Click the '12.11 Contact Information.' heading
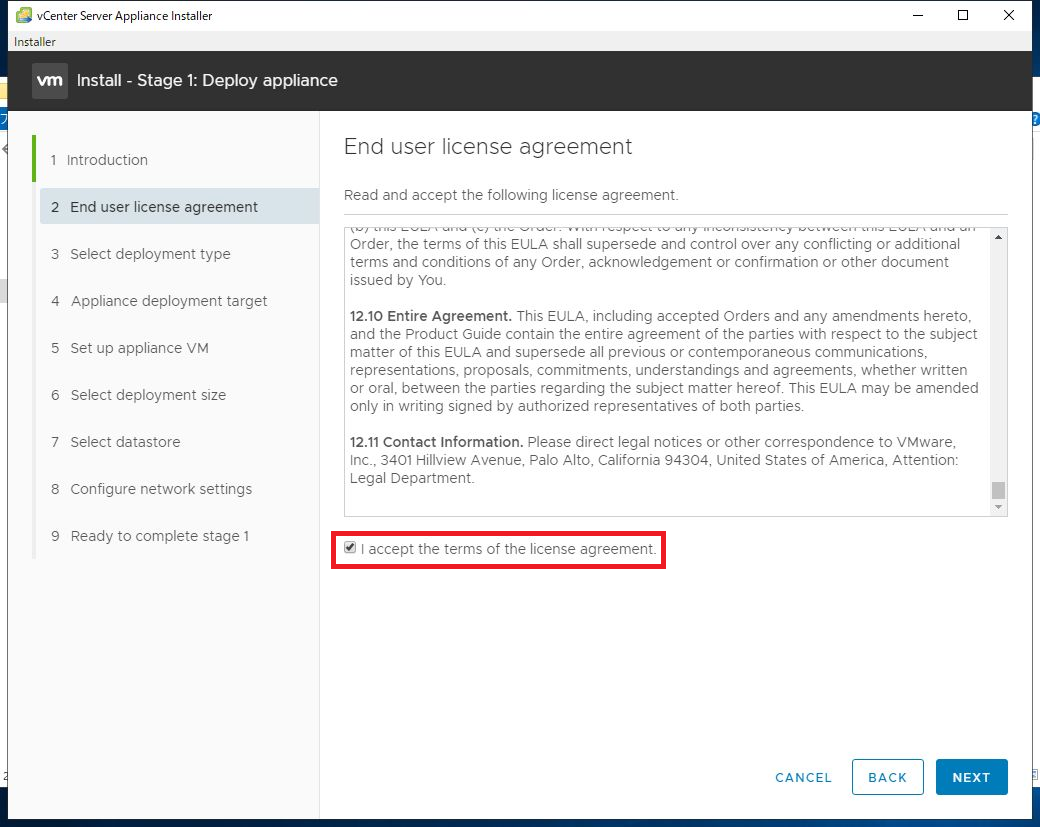Image resolution: width=1040 pixels, height=827 pixels. [436, 442]
